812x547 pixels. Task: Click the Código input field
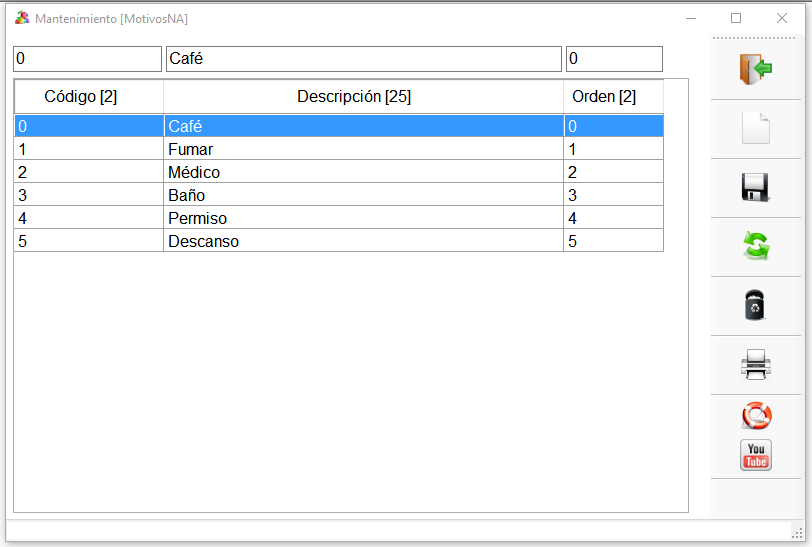pyautogui.click(x=88, y=59)
